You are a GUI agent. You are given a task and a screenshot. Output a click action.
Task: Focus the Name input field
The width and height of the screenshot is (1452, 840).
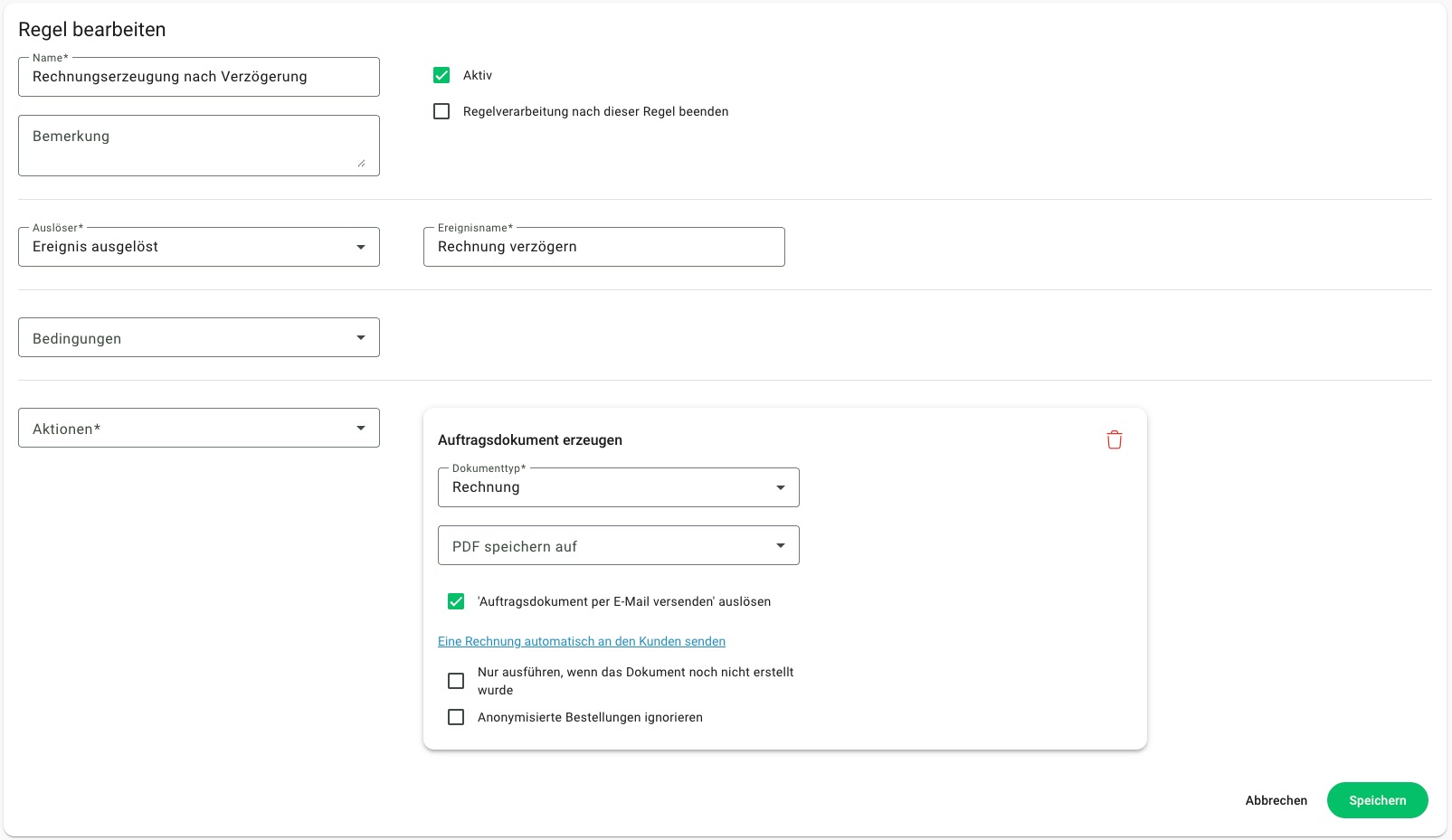click(x=199, y=77)
